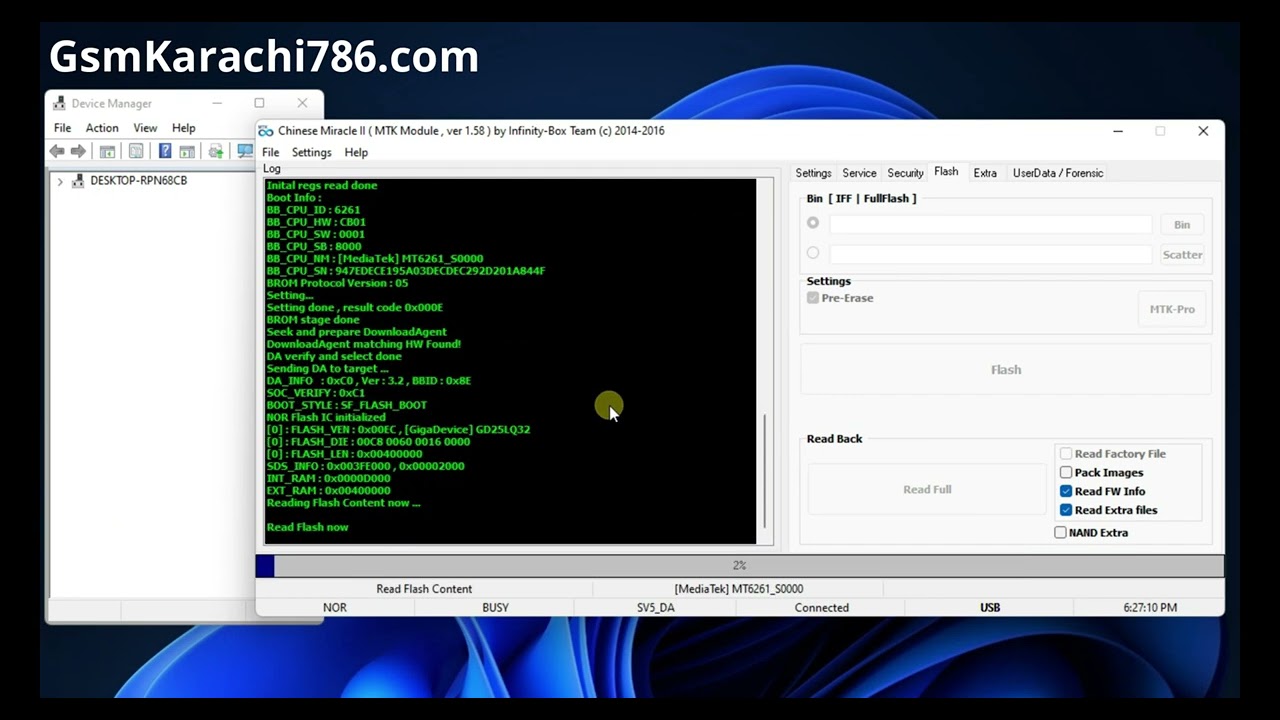The height and width of the screenshot is (720, 1280).
Task: Click 'BROM Protocol Version : 05' log line
Action: pyautogui.click(x=337, y=283)
